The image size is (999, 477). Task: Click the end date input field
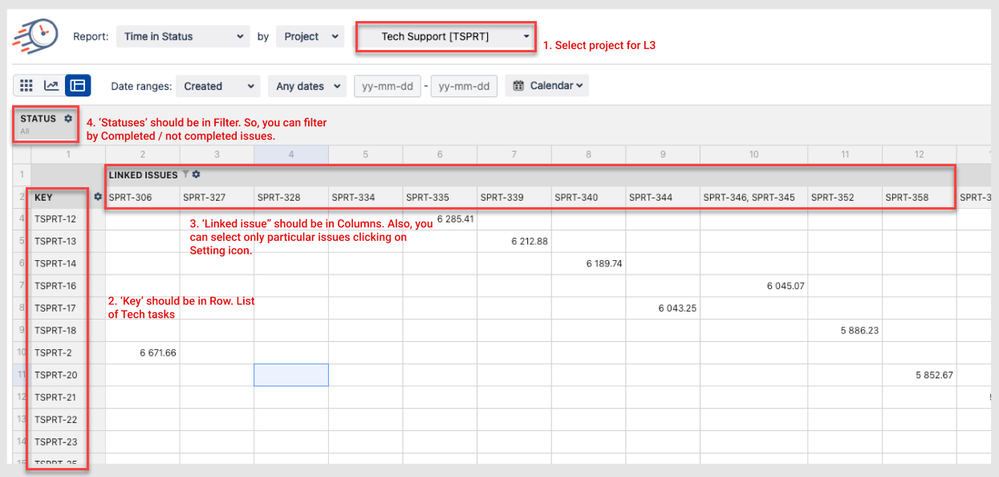[x=464, y=86]
